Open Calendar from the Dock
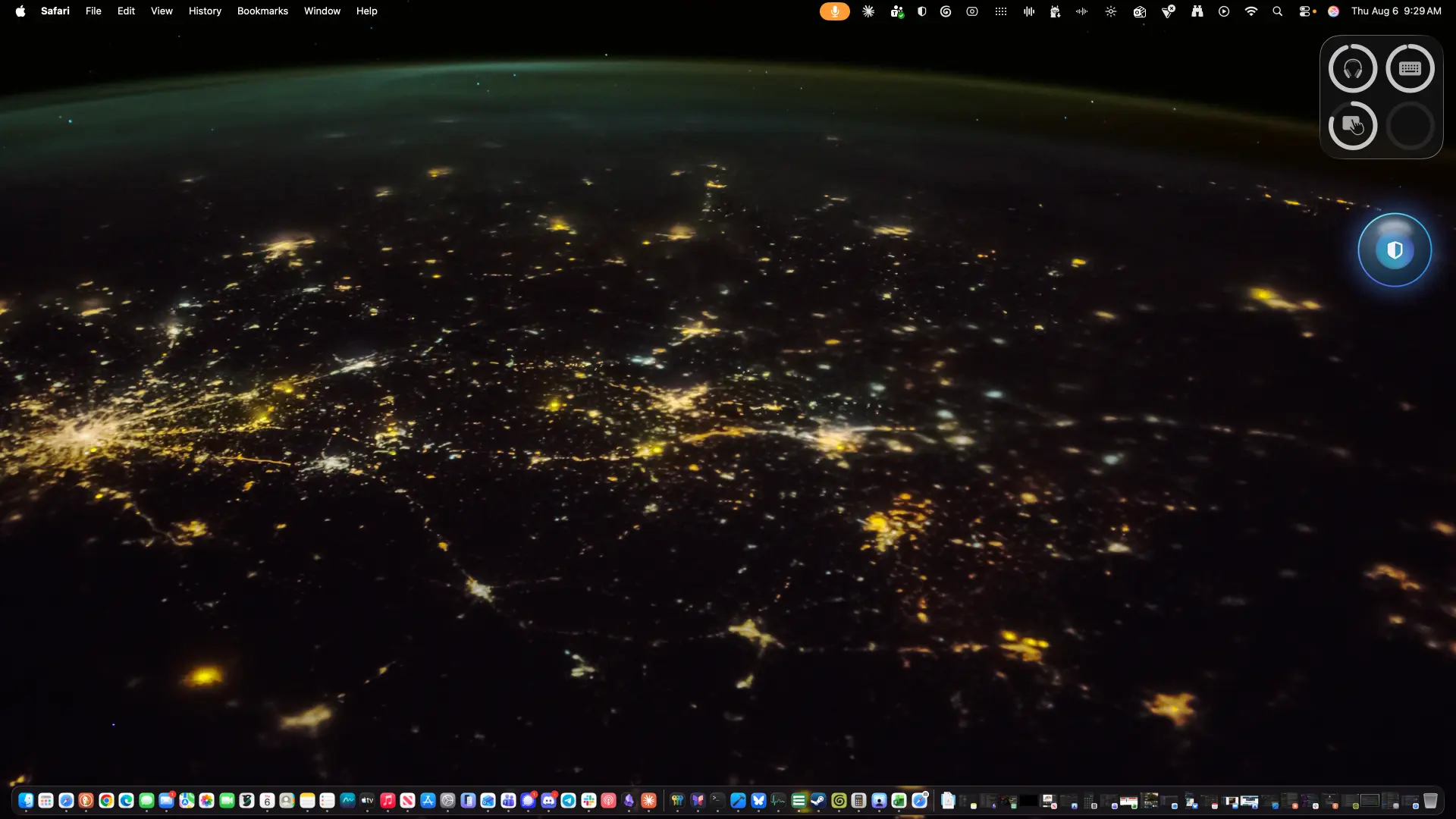The height and width of the screenshot is (819, 1456). pyautogui.click(x=267, y=800)
